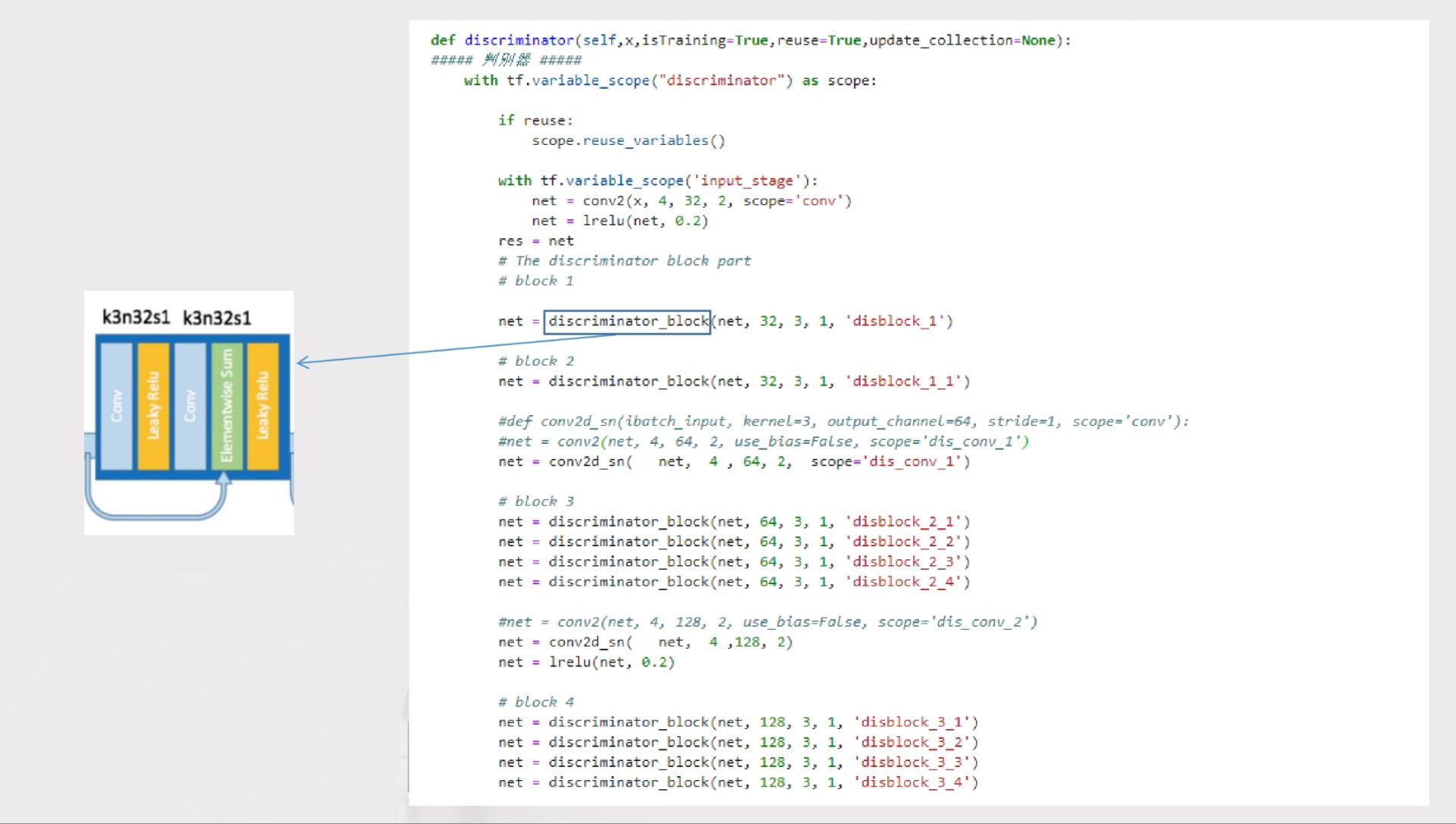This screenshot has height=824, width=1456.
Task: Click the boxed discriminator_block call
Action: 627,322
